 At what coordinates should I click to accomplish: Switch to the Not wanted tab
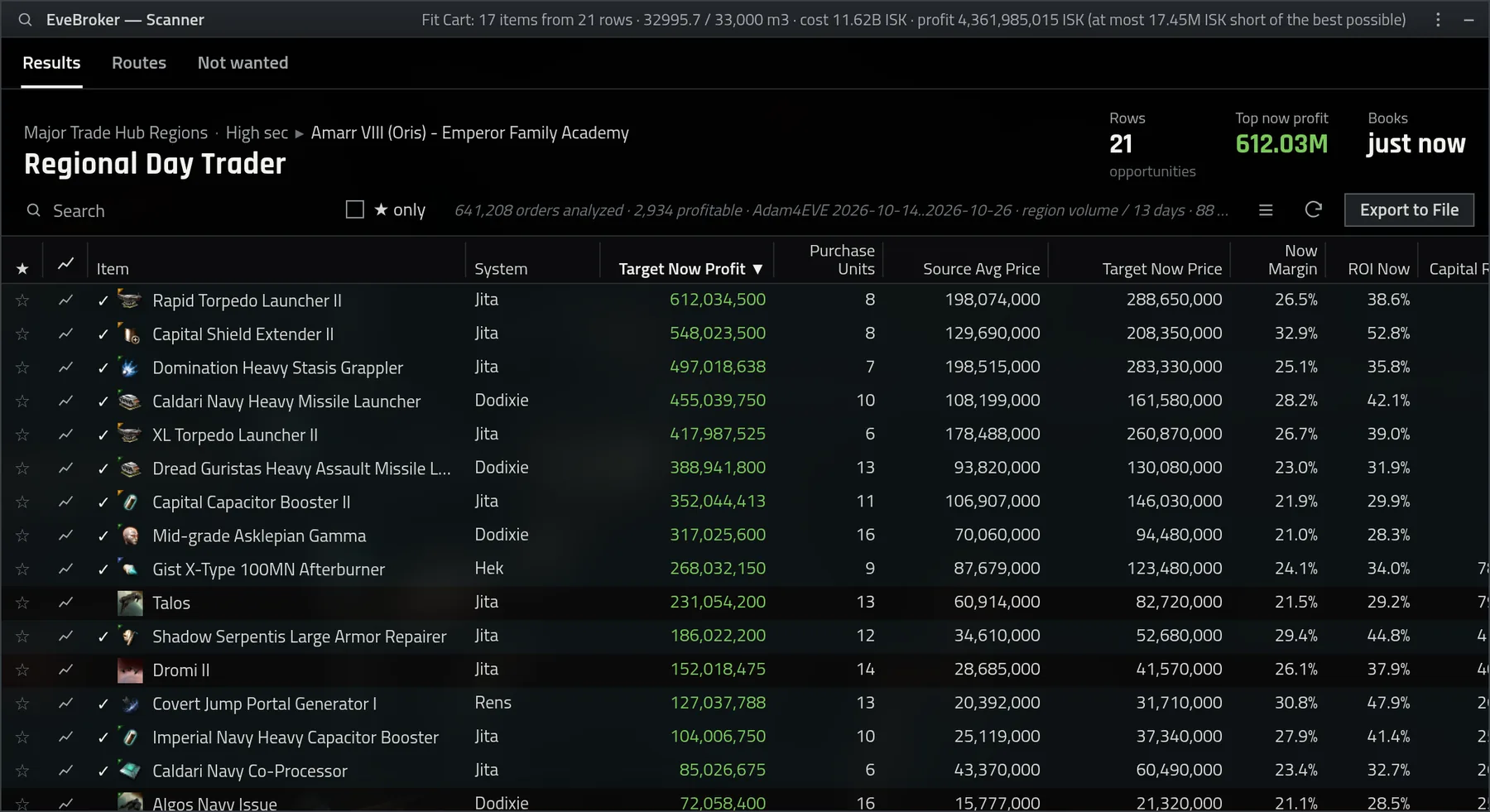[243, 63]
